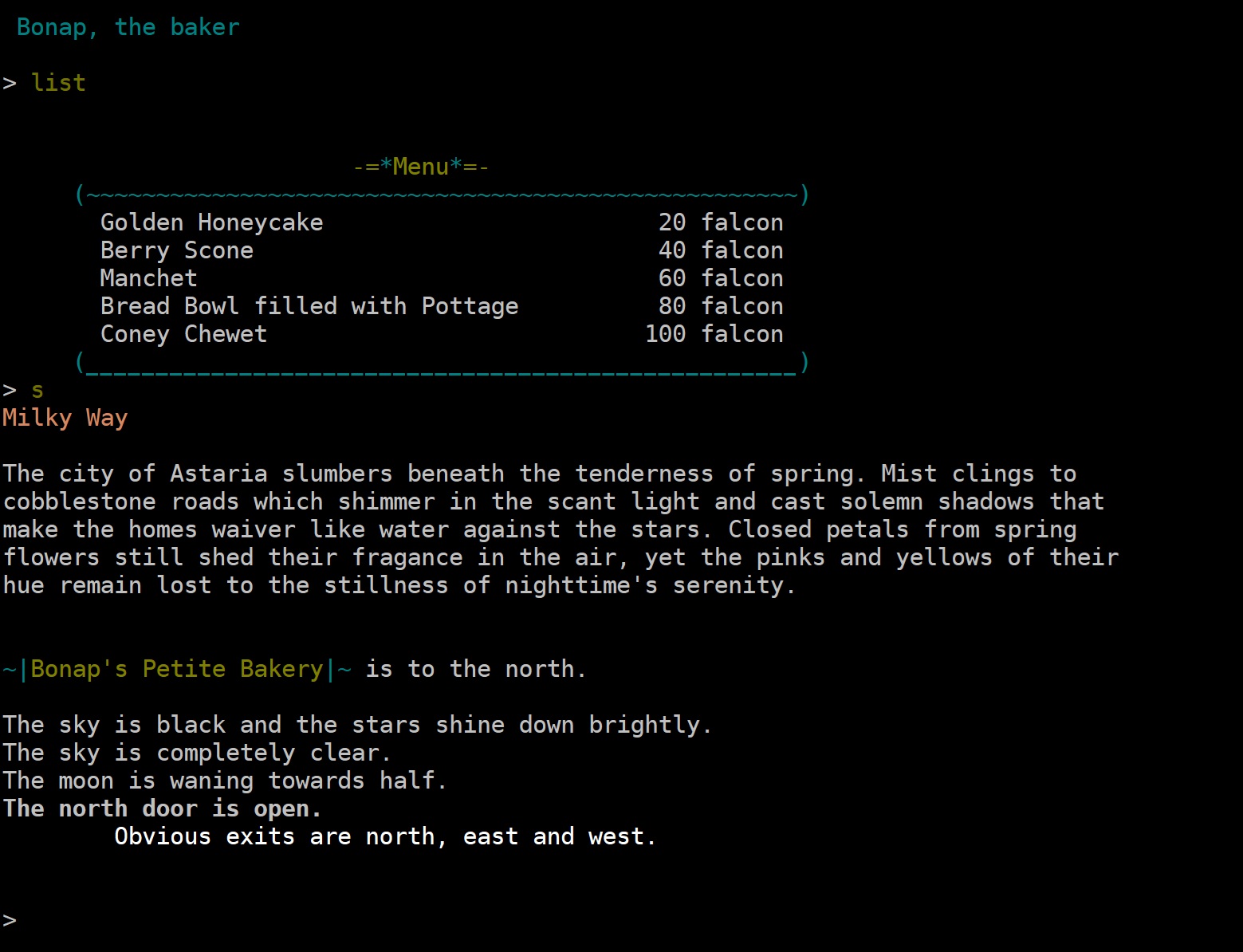
Task: Click the sky is completely clear line
Action: pos(196,753)
